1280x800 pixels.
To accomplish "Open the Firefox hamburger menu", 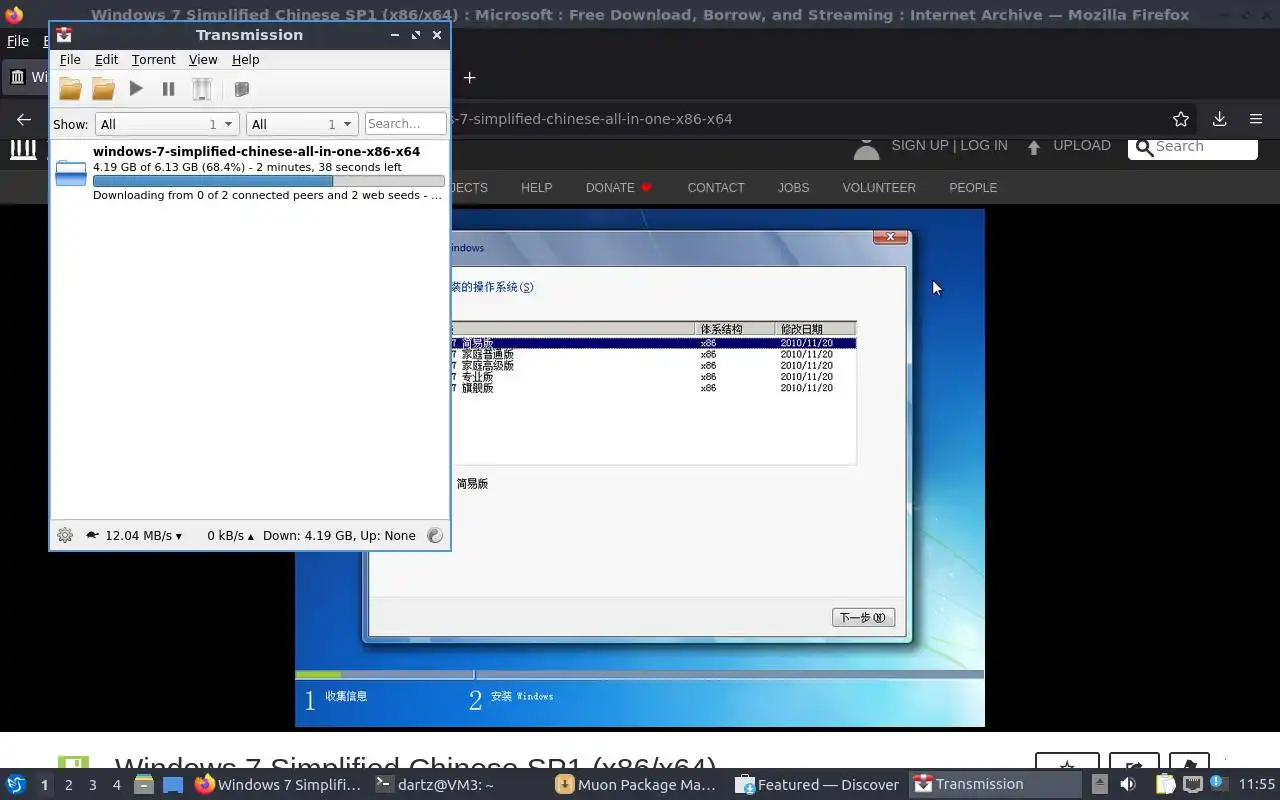I will tap(1256, 119).
